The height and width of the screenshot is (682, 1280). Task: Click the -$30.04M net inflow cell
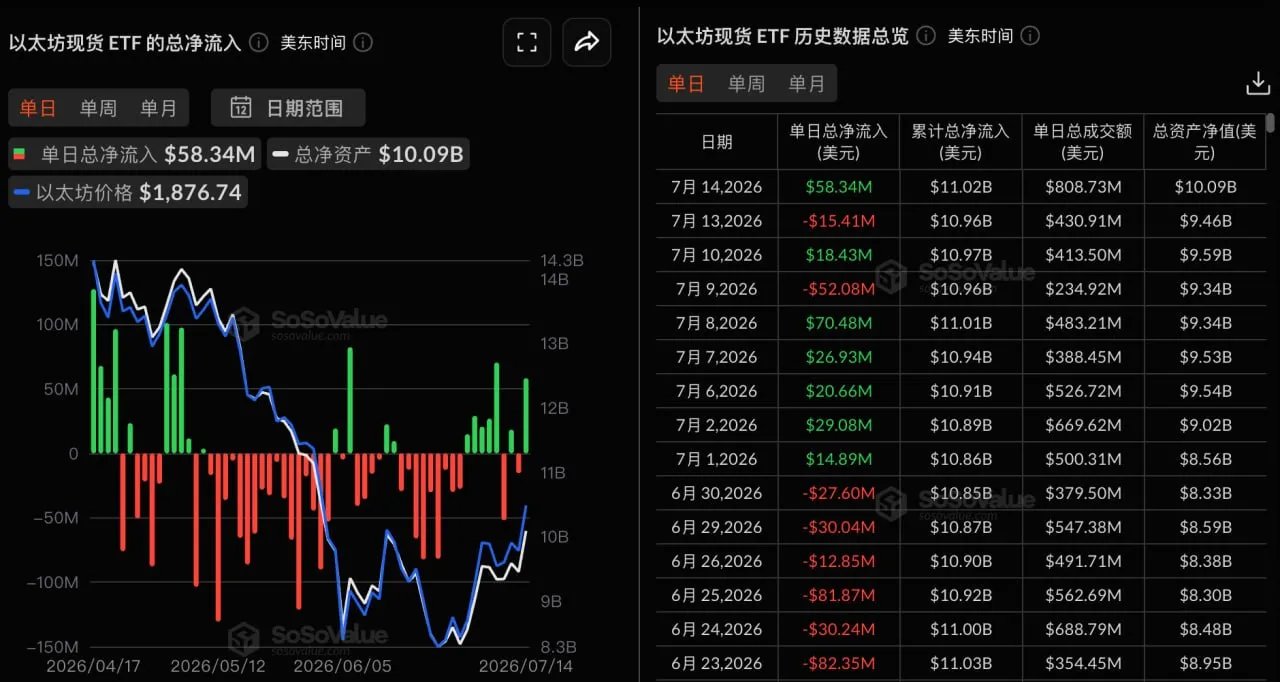click(838, 527)
